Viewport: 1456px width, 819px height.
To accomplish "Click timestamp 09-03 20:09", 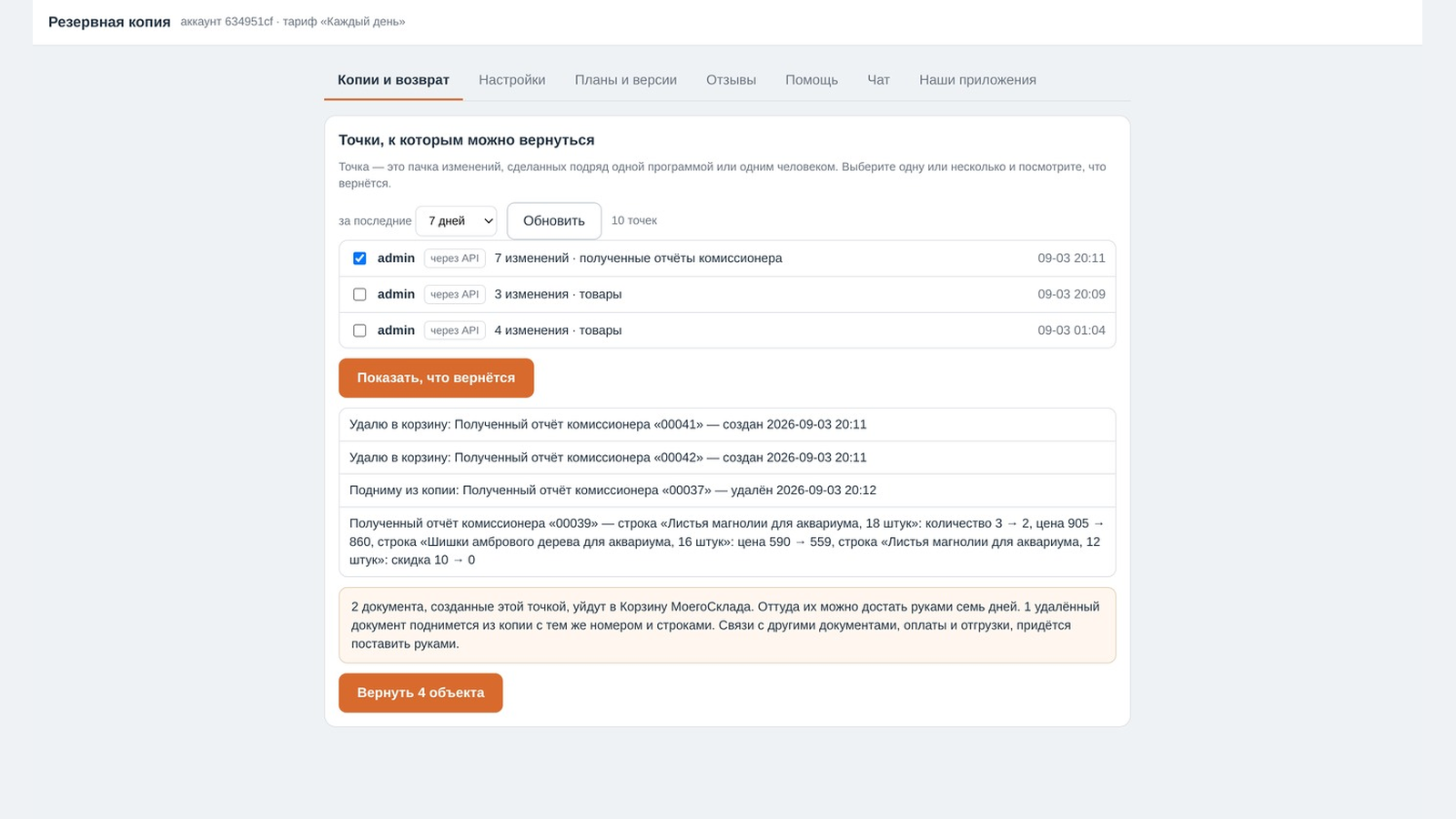I will point(1071,295).
